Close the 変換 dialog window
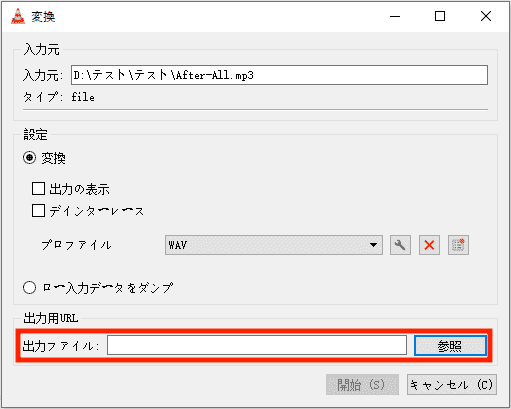 [x=486, y=16]
